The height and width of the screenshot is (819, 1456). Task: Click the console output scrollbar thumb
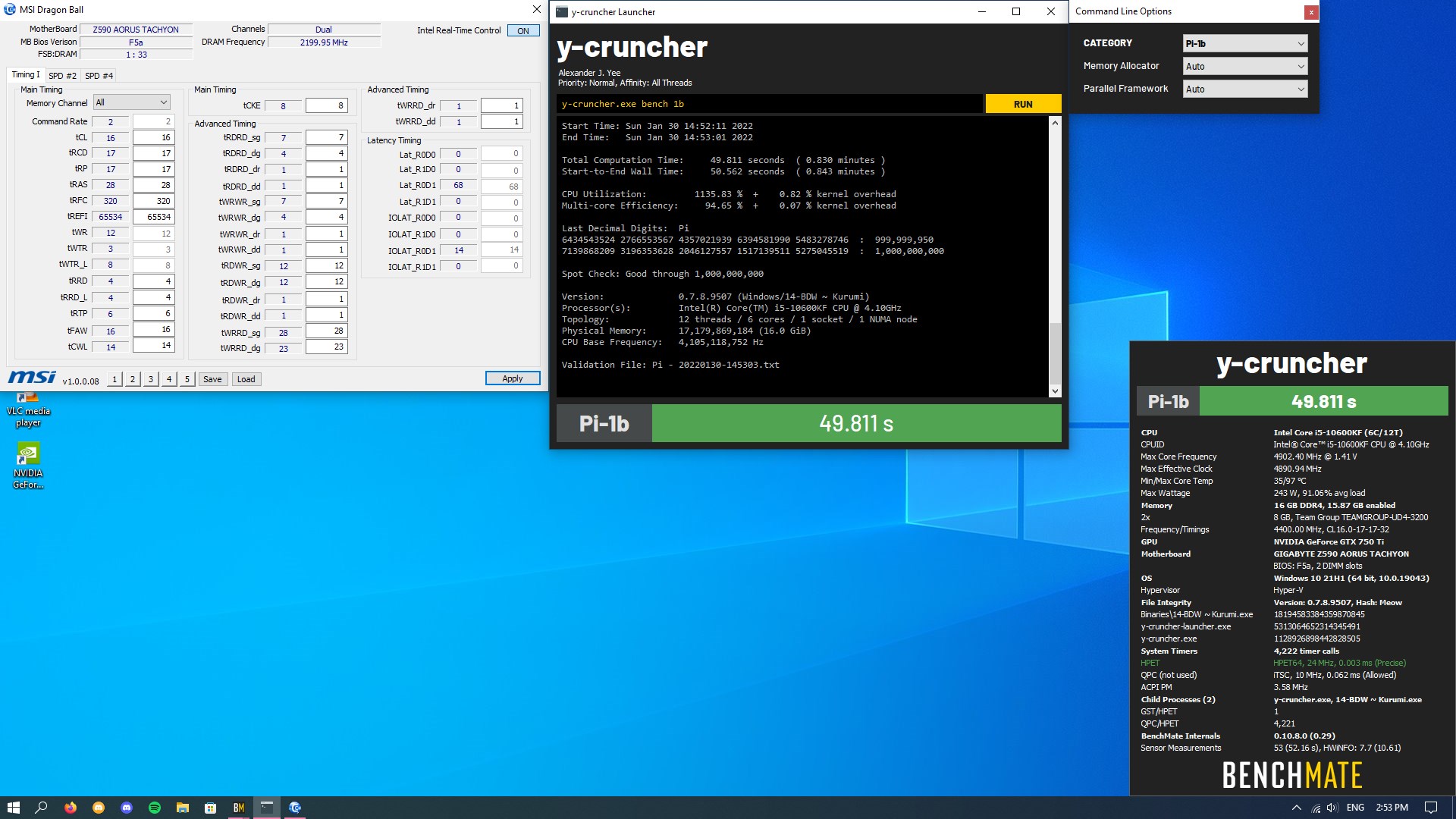1055,354
